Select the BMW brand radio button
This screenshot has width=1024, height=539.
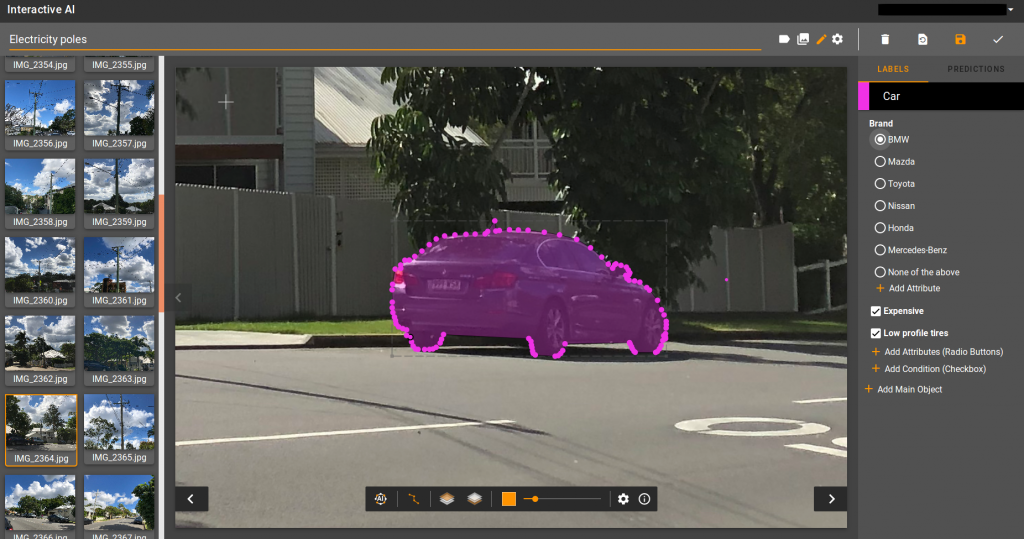click(x=880, y=139)
